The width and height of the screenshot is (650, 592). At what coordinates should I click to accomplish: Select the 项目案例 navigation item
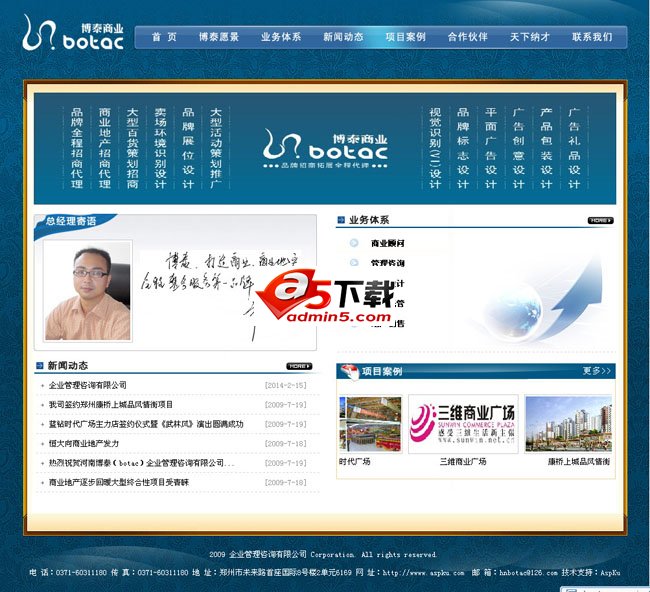click(x=405, y=37)
